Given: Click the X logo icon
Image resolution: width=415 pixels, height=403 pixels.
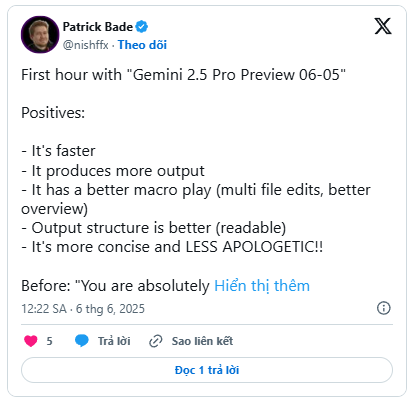Looking at the screenshot, I should pos(383,26).
